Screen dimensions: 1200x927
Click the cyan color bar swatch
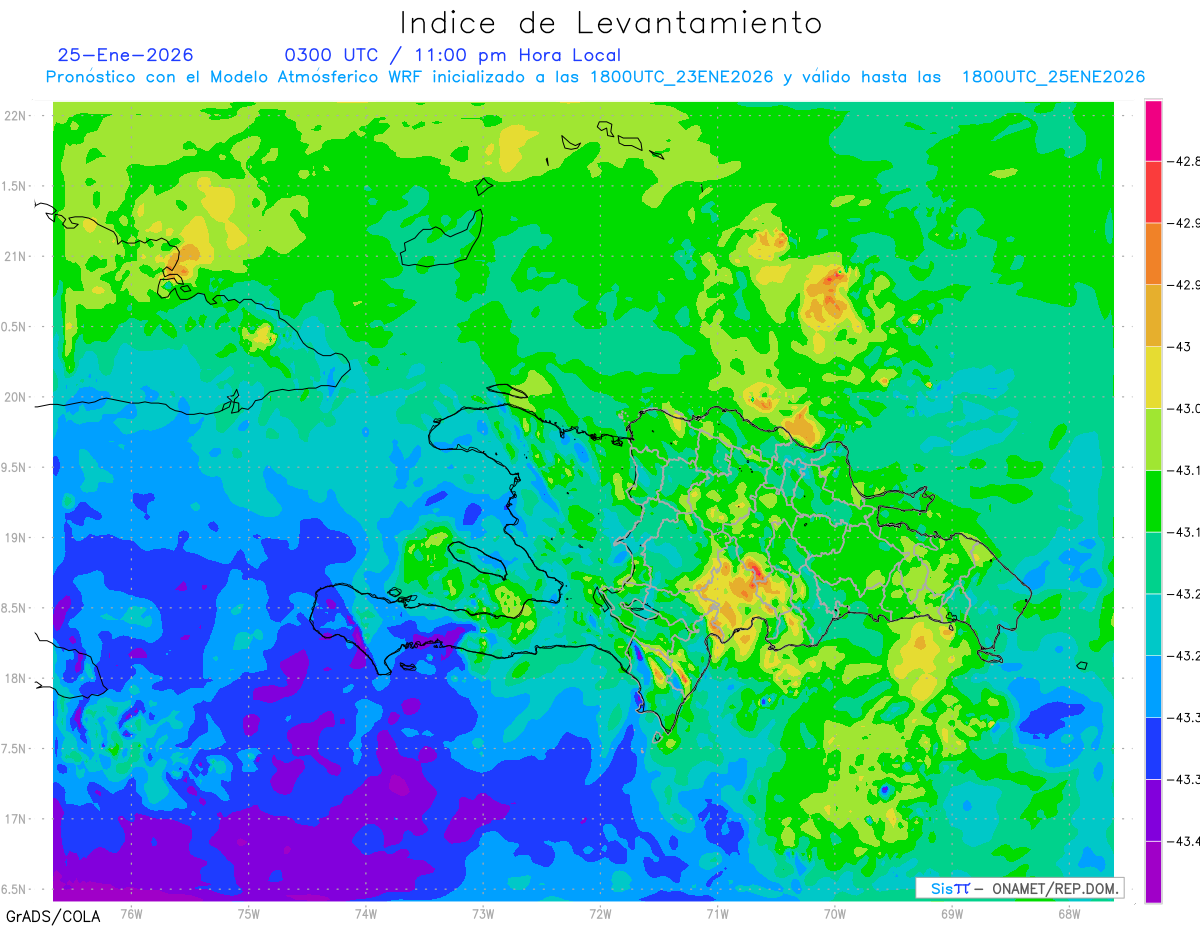click(x=1153, y=624)
